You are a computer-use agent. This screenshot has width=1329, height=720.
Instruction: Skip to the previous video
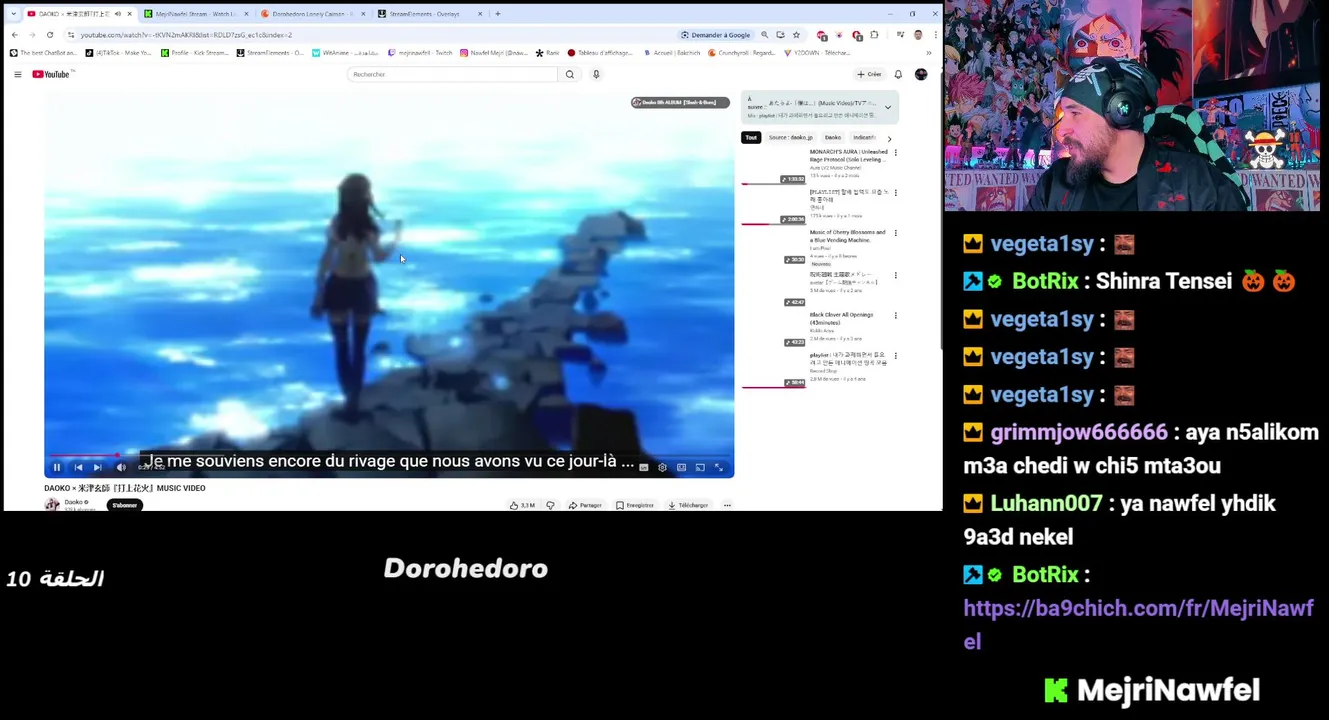[x=78, y=467]
